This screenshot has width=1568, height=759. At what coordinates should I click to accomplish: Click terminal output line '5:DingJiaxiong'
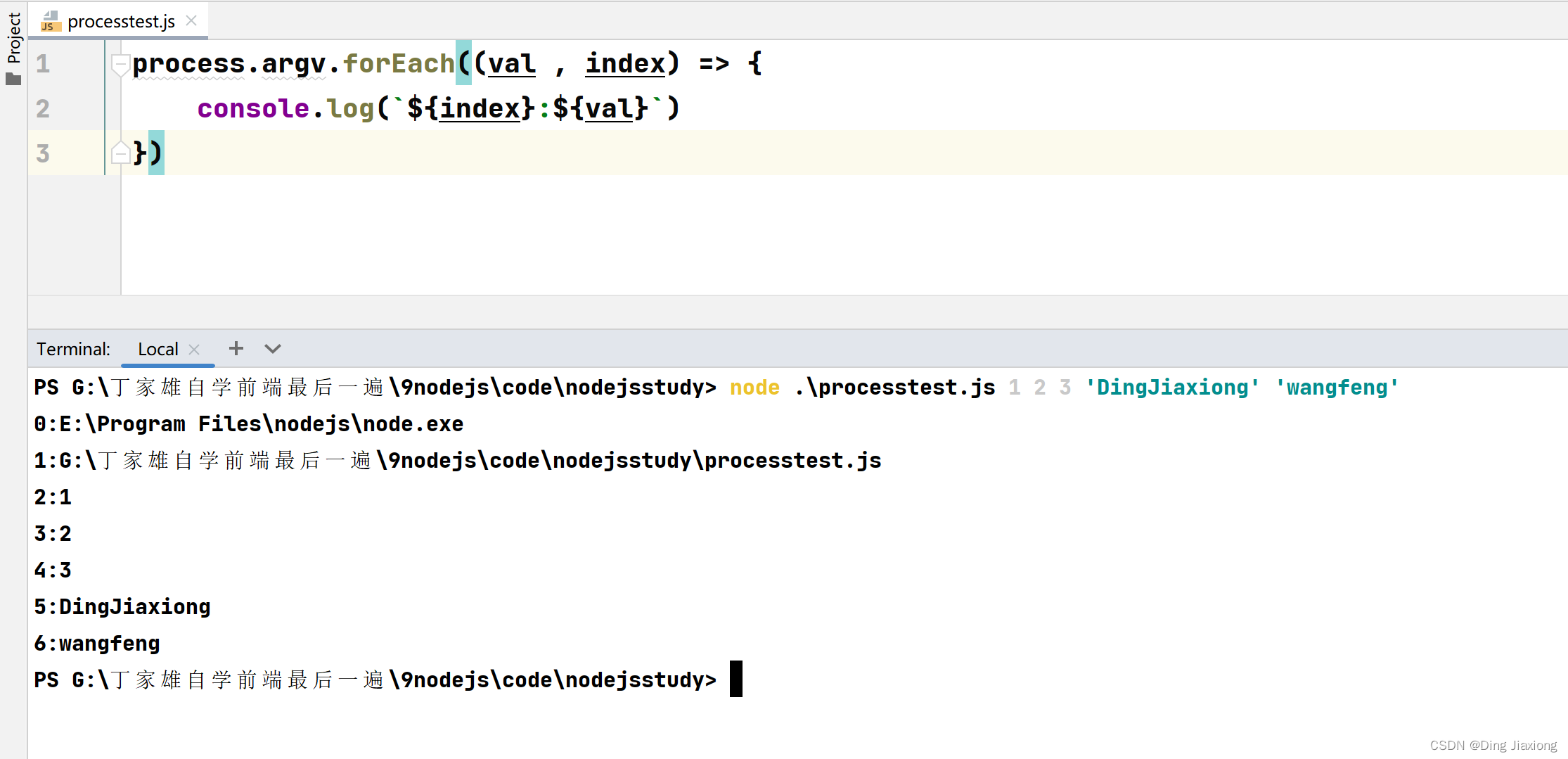pyautogui.click(x=122, y=607)
